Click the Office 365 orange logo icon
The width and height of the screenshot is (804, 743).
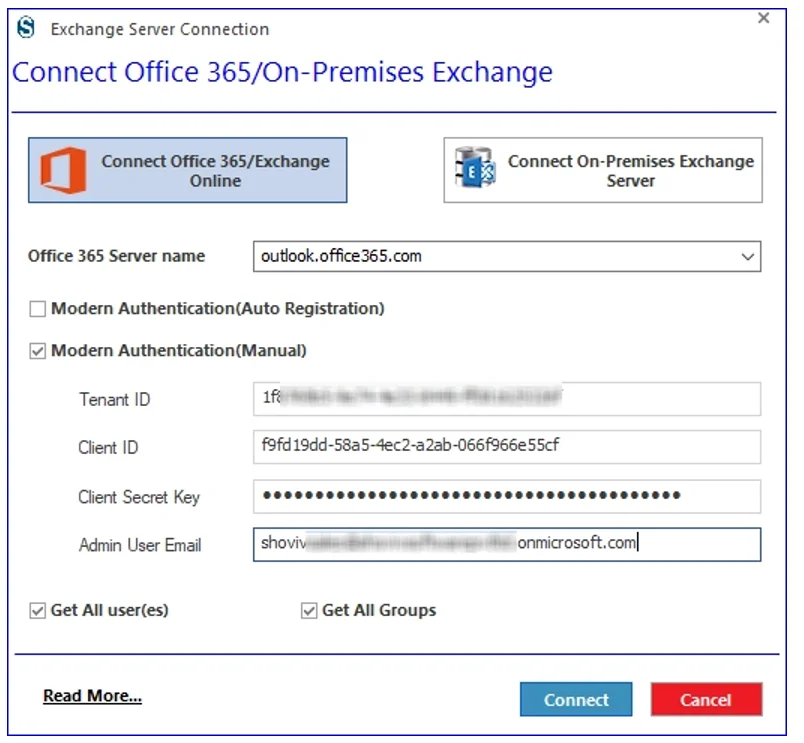pos(64,171)
